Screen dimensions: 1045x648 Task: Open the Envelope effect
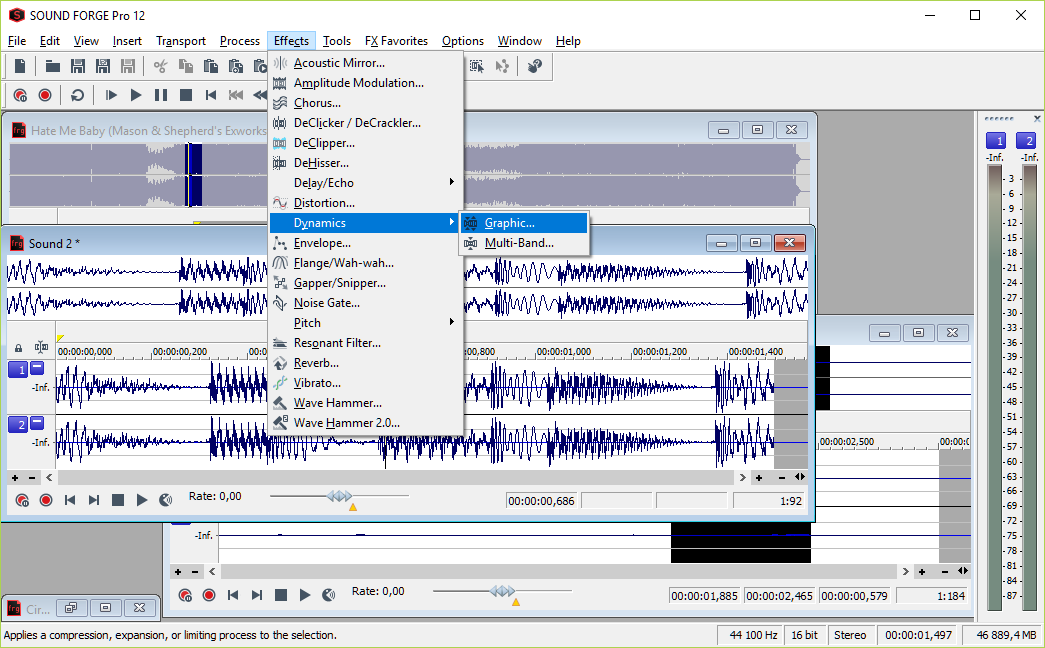(x=366, y=243)
